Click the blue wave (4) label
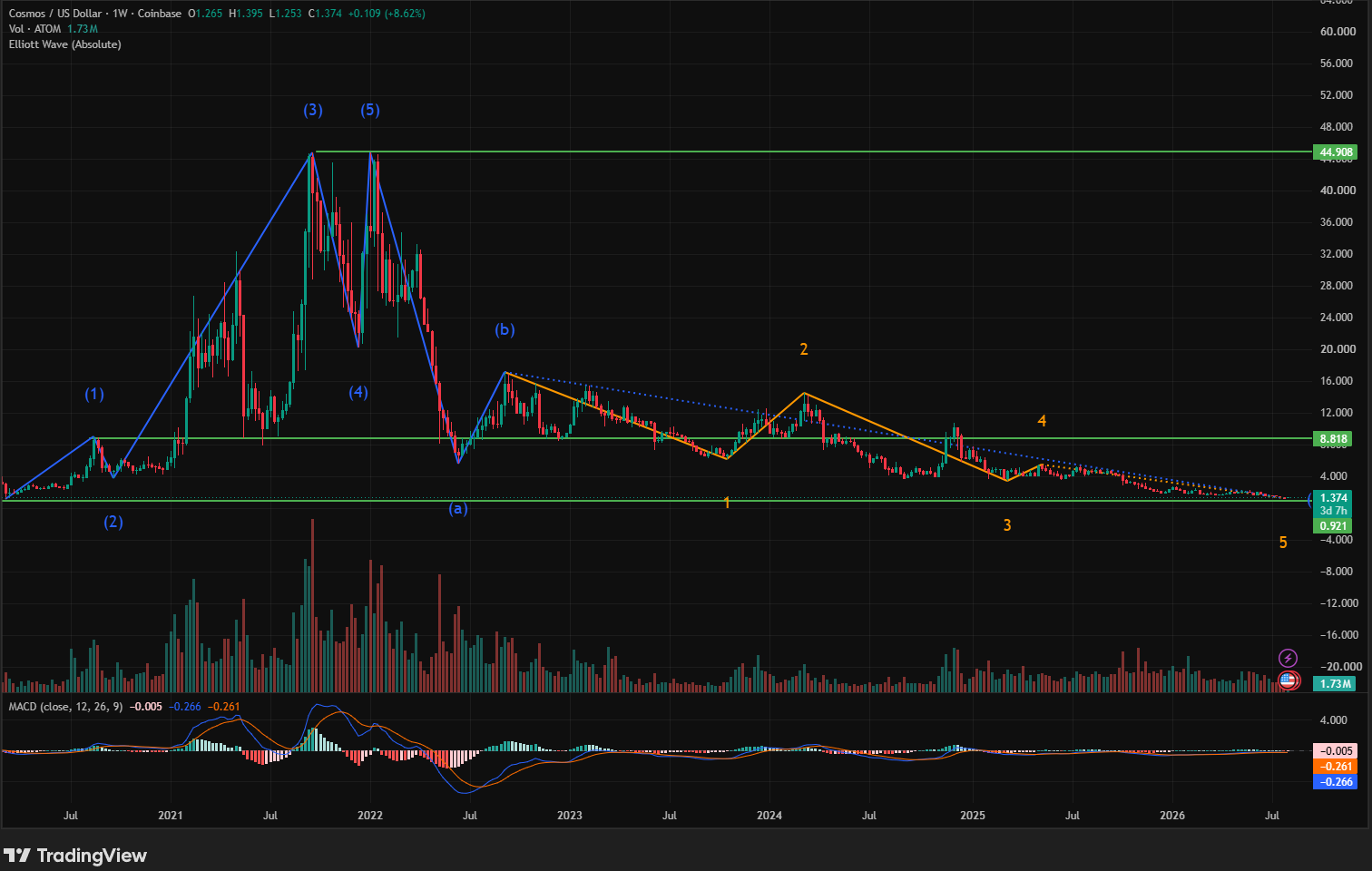Screen dimensions: 1372x871 358,392
